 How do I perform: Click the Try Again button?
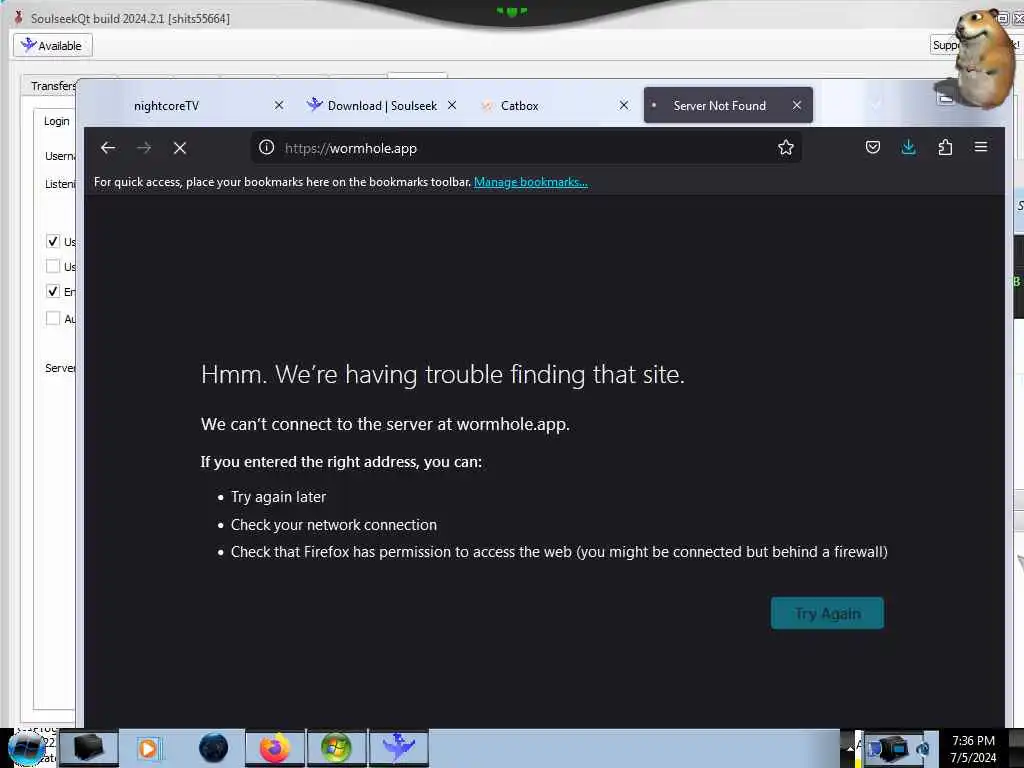tap(827, 613)
